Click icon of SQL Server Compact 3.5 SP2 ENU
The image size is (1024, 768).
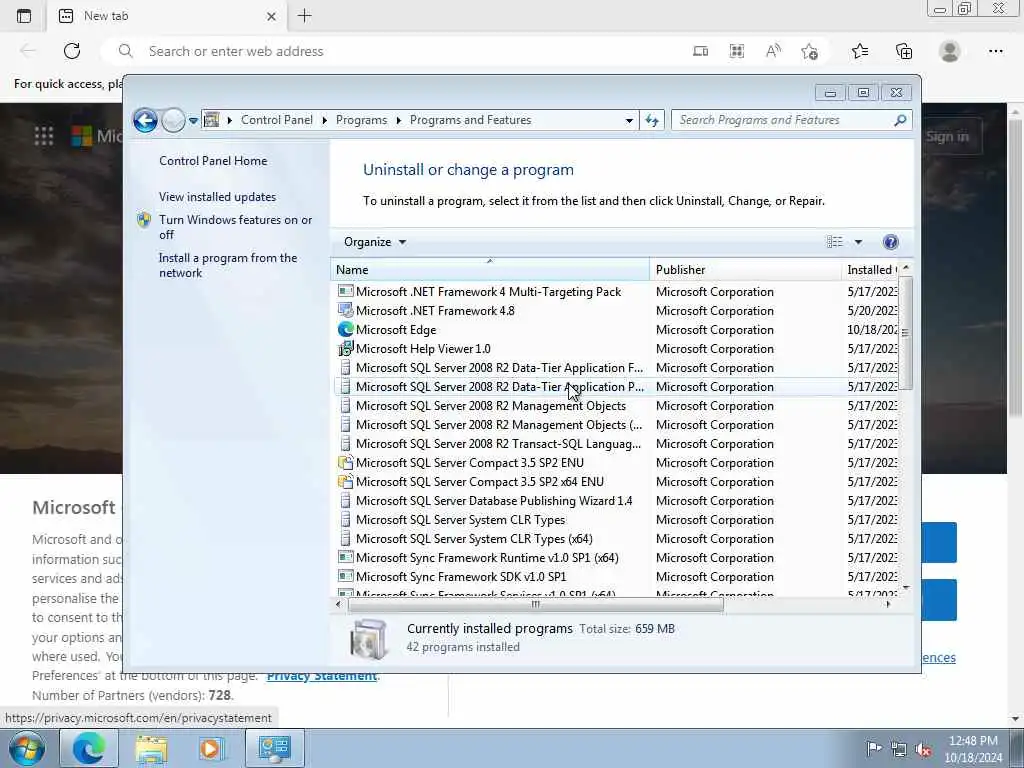(x=345, y=462)
